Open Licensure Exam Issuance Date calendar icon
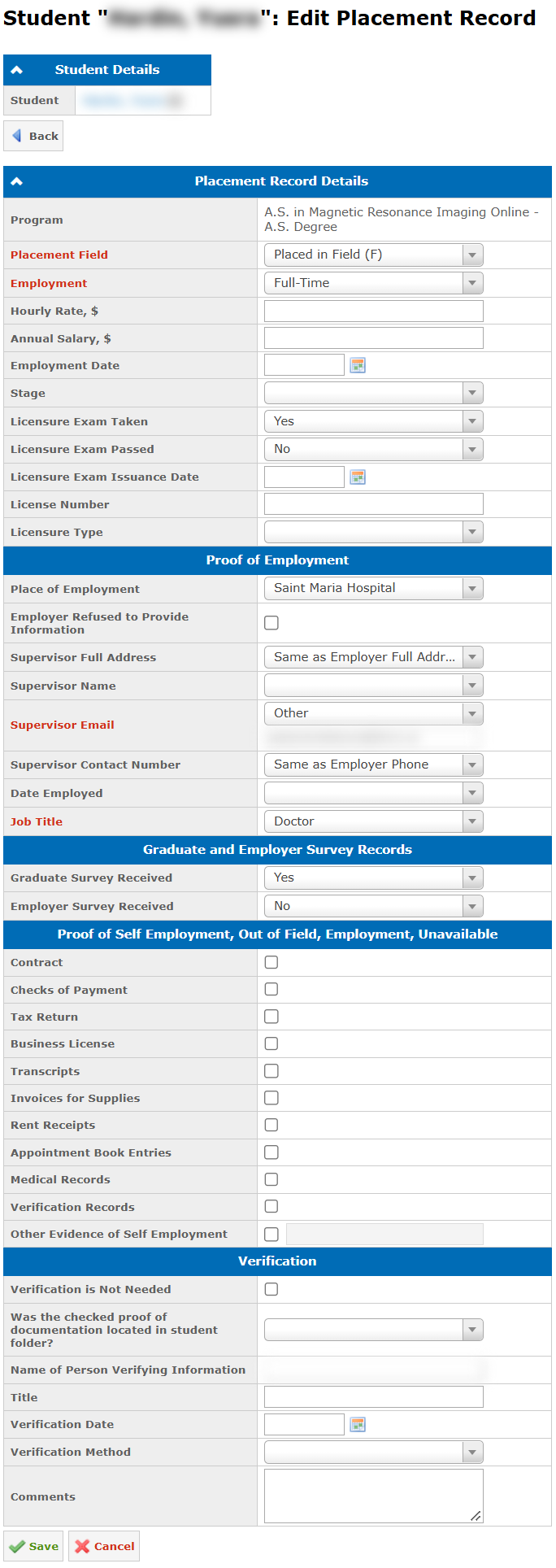The height and width of the screenshot is (1568, 556). [x=358, y=477]
